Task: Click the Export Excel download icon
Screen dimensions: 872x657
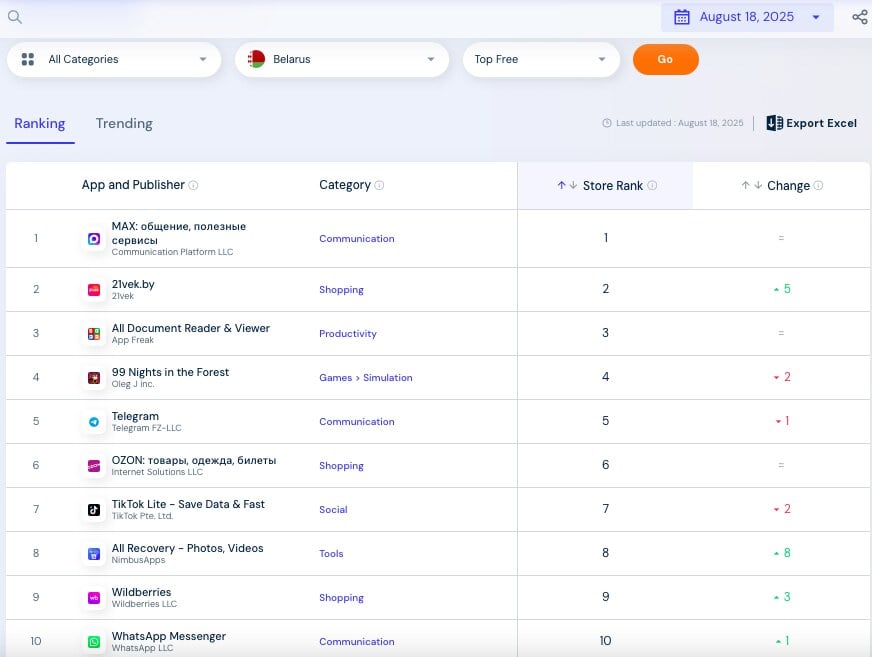Action: tap(774, 123)
